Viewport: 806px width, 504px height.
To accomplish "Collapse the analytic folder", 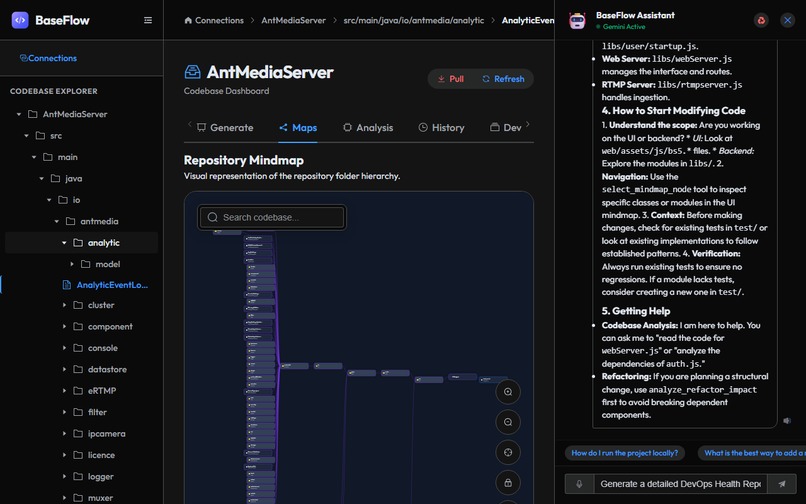I will point(64,243).
